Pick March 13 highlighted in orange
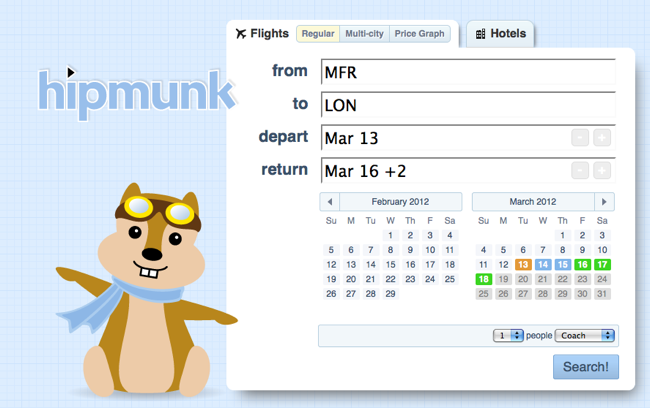Viewport: 650px width, 408px height. [523, 265]
